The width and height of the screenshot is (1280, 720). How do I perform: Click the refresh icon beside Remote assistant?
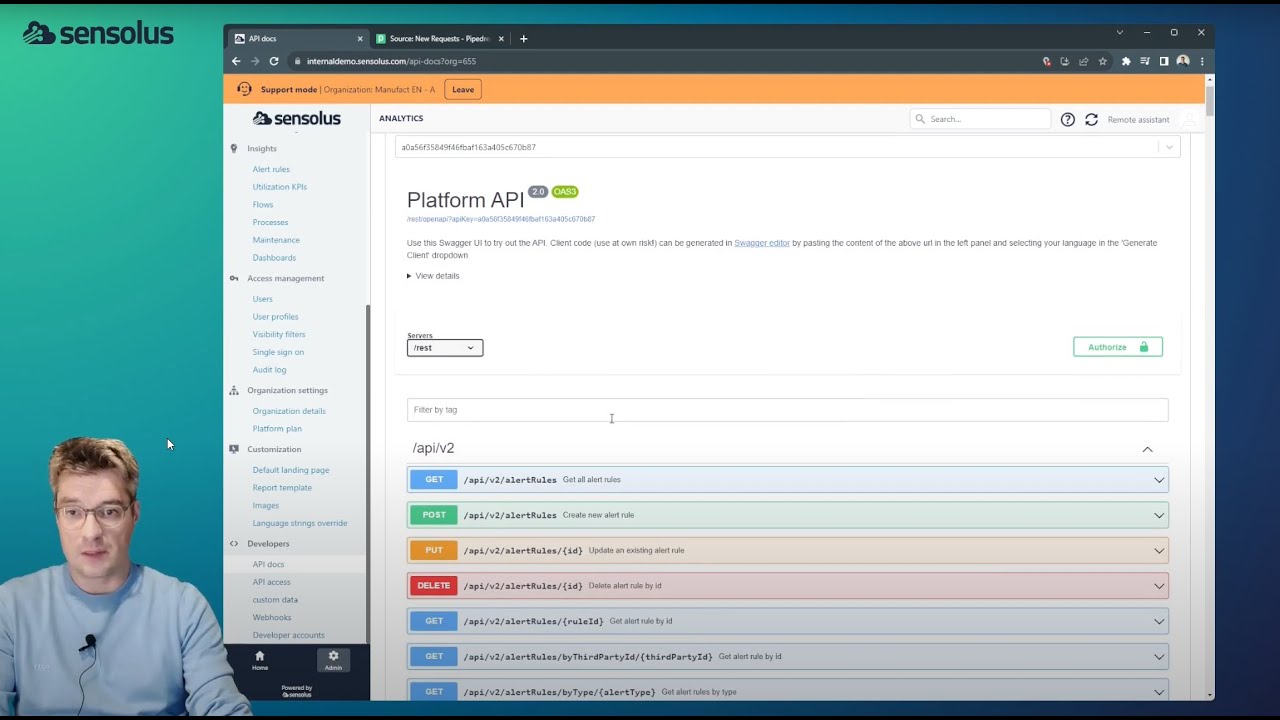point(1091,119)
